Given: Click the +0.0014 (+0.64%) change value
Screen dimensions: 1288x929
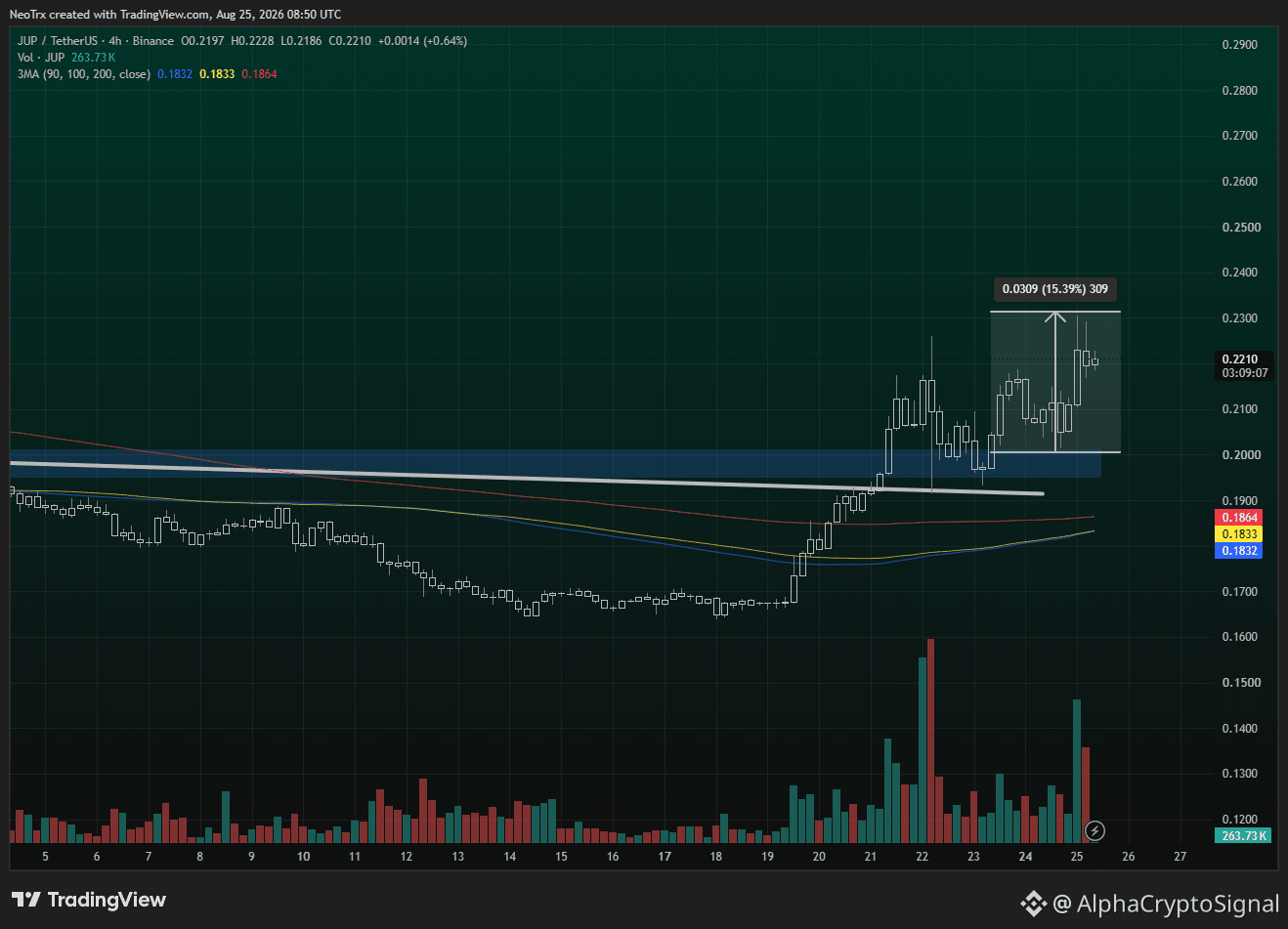Looking at the screenshot, I should [x=423, y=41].
